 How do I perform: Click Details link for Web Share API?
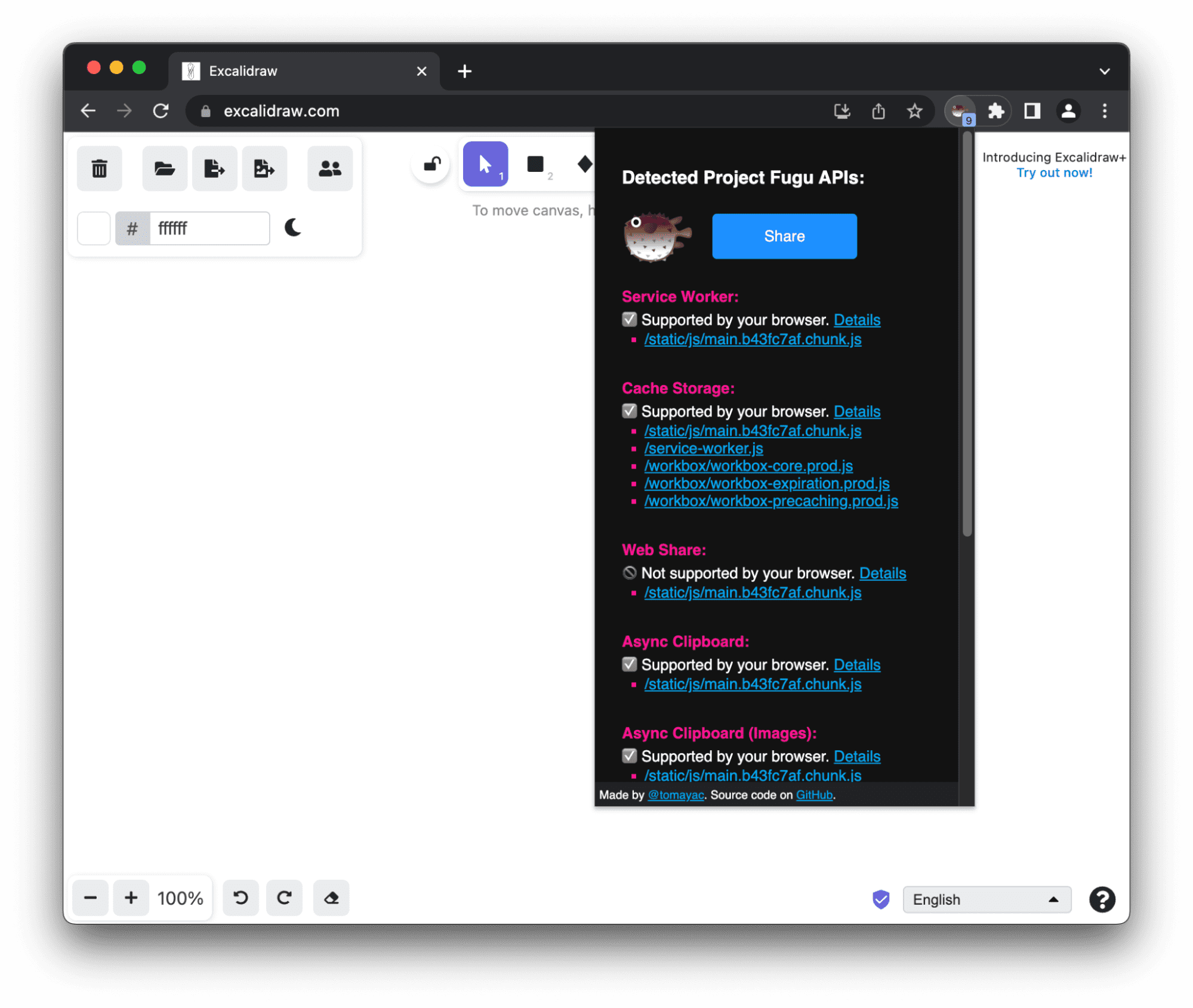pos(882,573)
